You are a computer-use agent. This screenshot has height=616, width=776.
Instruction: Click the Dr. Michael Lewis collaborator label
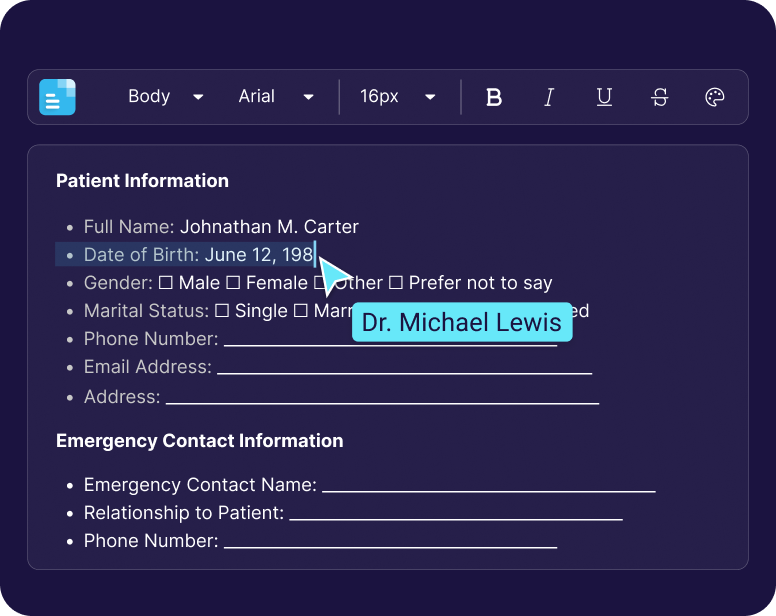[461, 322]
